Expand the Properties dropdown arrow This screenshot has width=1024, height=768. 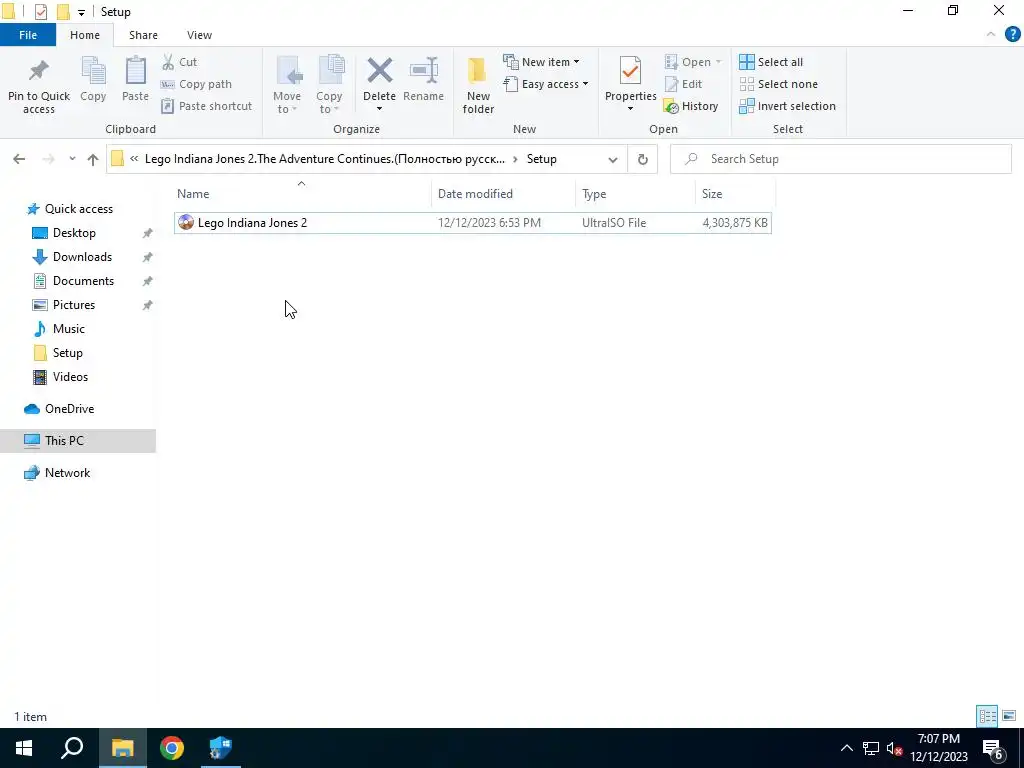click(x=630, y=109)
